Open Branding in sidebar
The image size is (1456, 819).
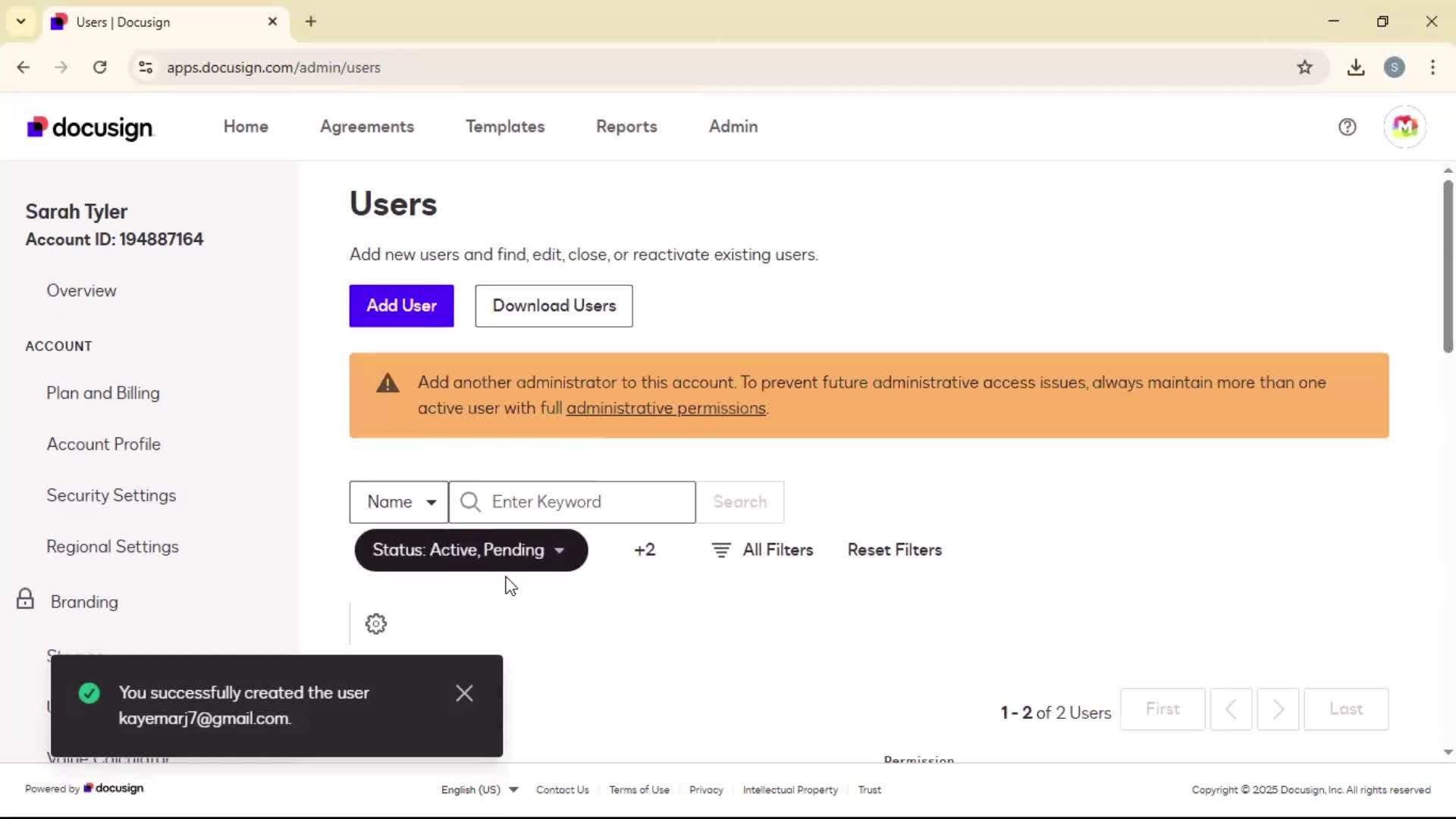(x=84, y=602)
